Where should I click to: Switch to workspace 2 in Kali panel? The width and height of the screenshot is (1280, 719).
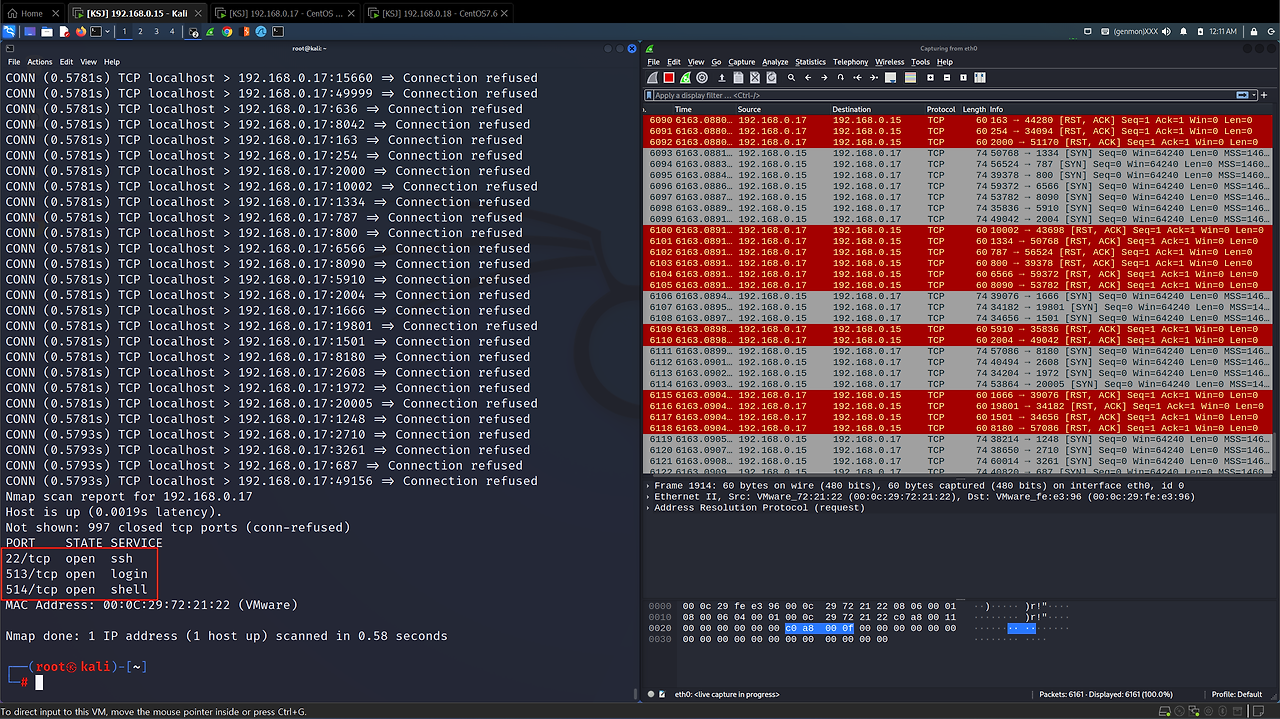click(x=140, y=31)
